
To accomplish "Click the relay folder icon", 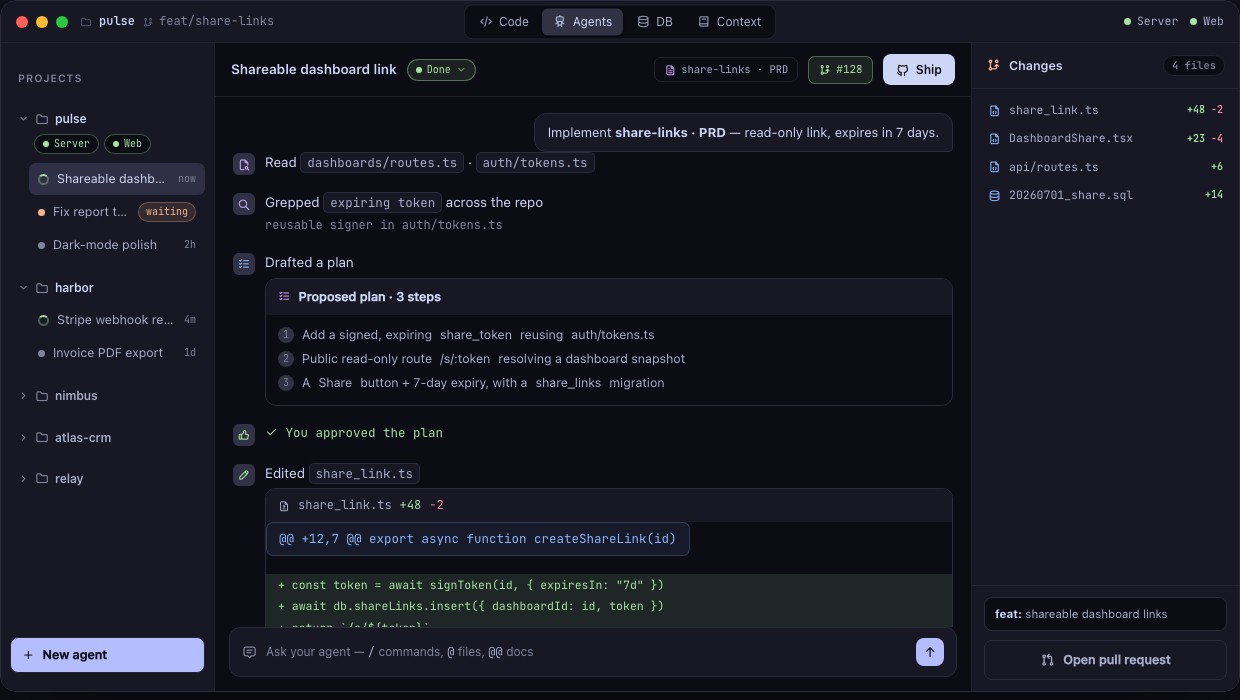I will coord(42,479).
